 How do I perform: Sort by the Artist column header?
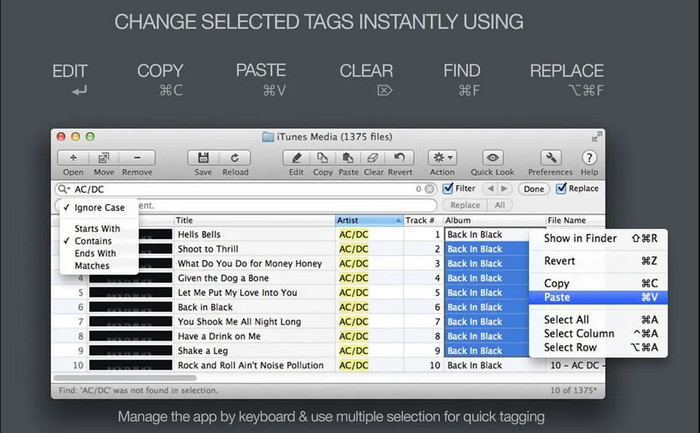369,220
